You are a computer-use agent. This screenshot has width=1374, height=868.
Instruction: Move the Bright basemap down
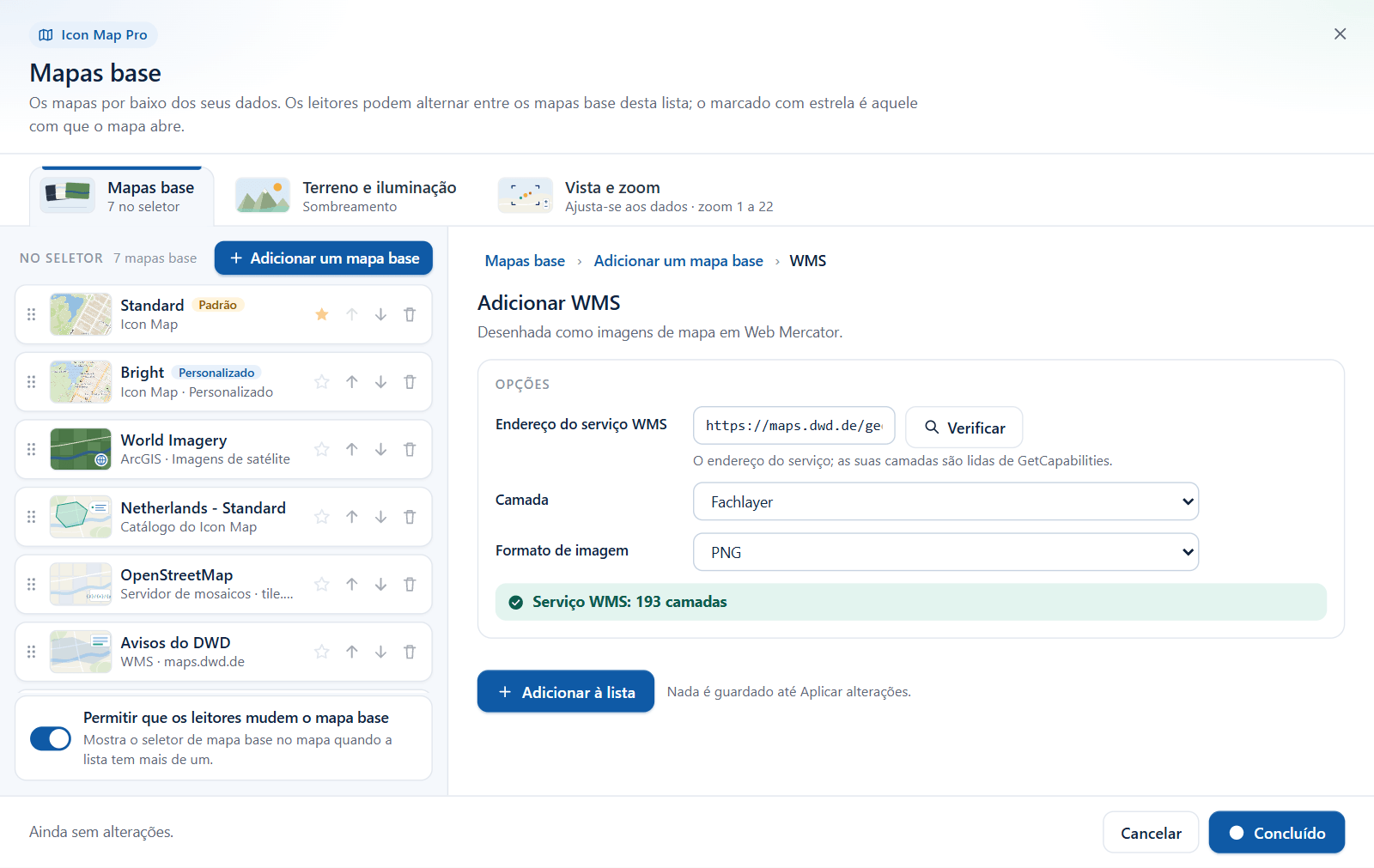coord(380,382)
